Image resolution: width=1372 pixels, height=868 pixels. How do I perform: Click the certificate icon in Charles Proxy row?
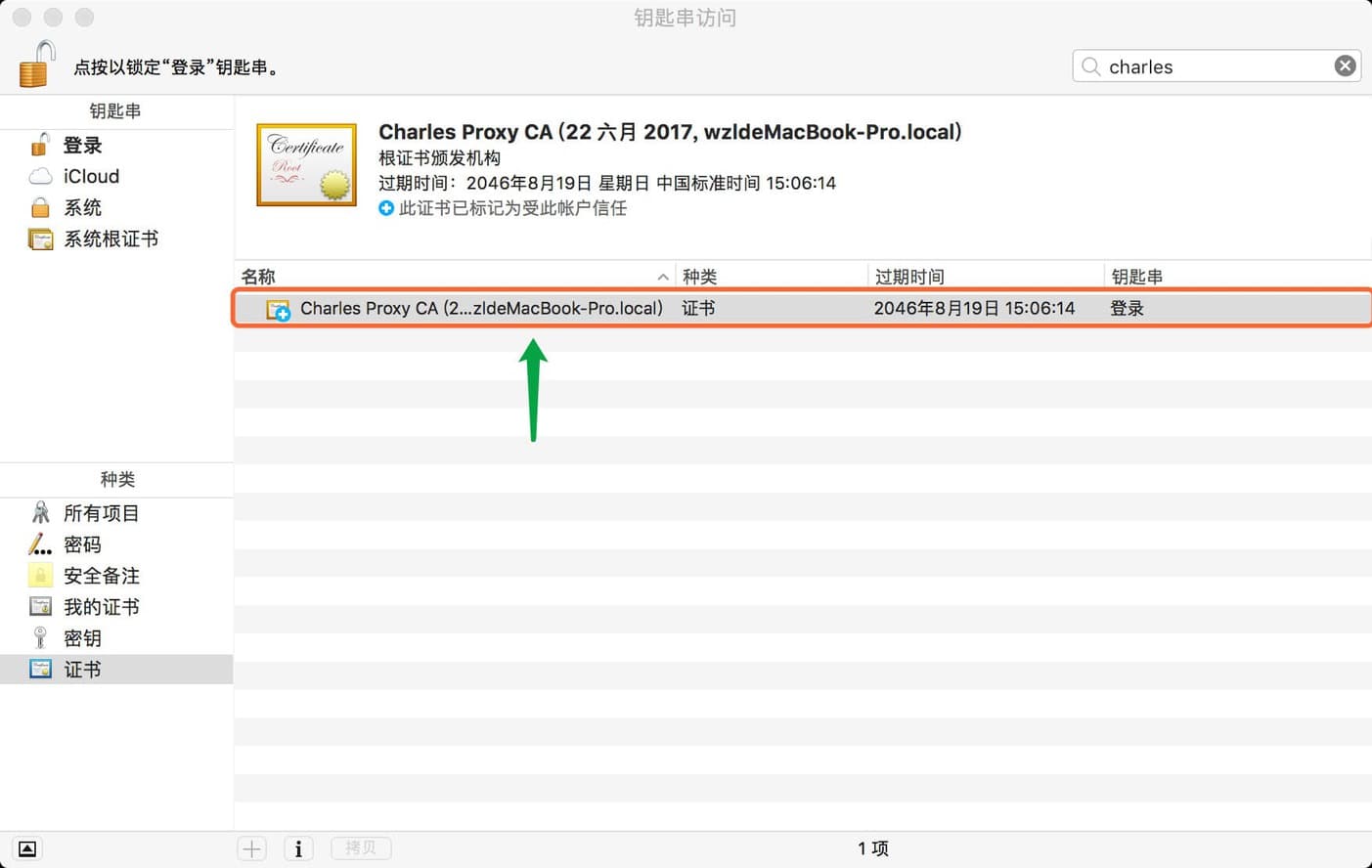[279, 309]
